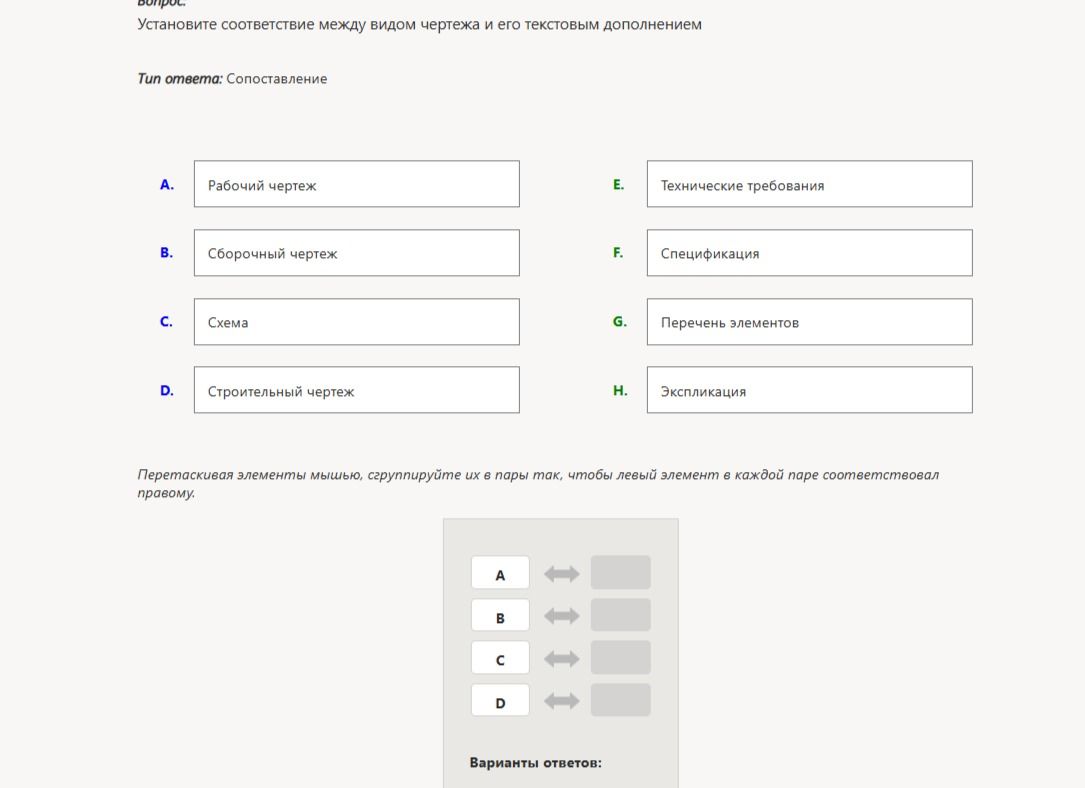Select the 'Экспликация' answer box
Image resolution: width=1085 pixels, height=788 pixels.
click(x=810, y=390)
